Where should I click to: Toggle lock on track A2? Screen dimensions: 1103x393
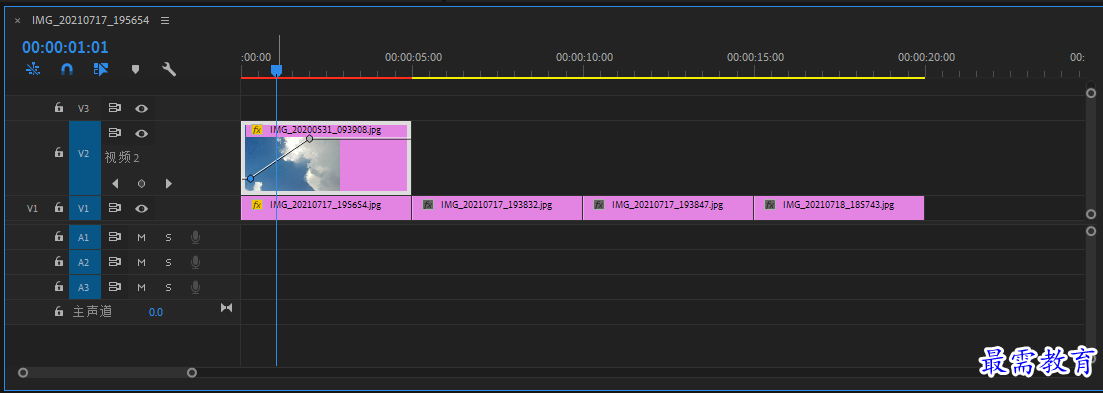click(x=59, y=262)
